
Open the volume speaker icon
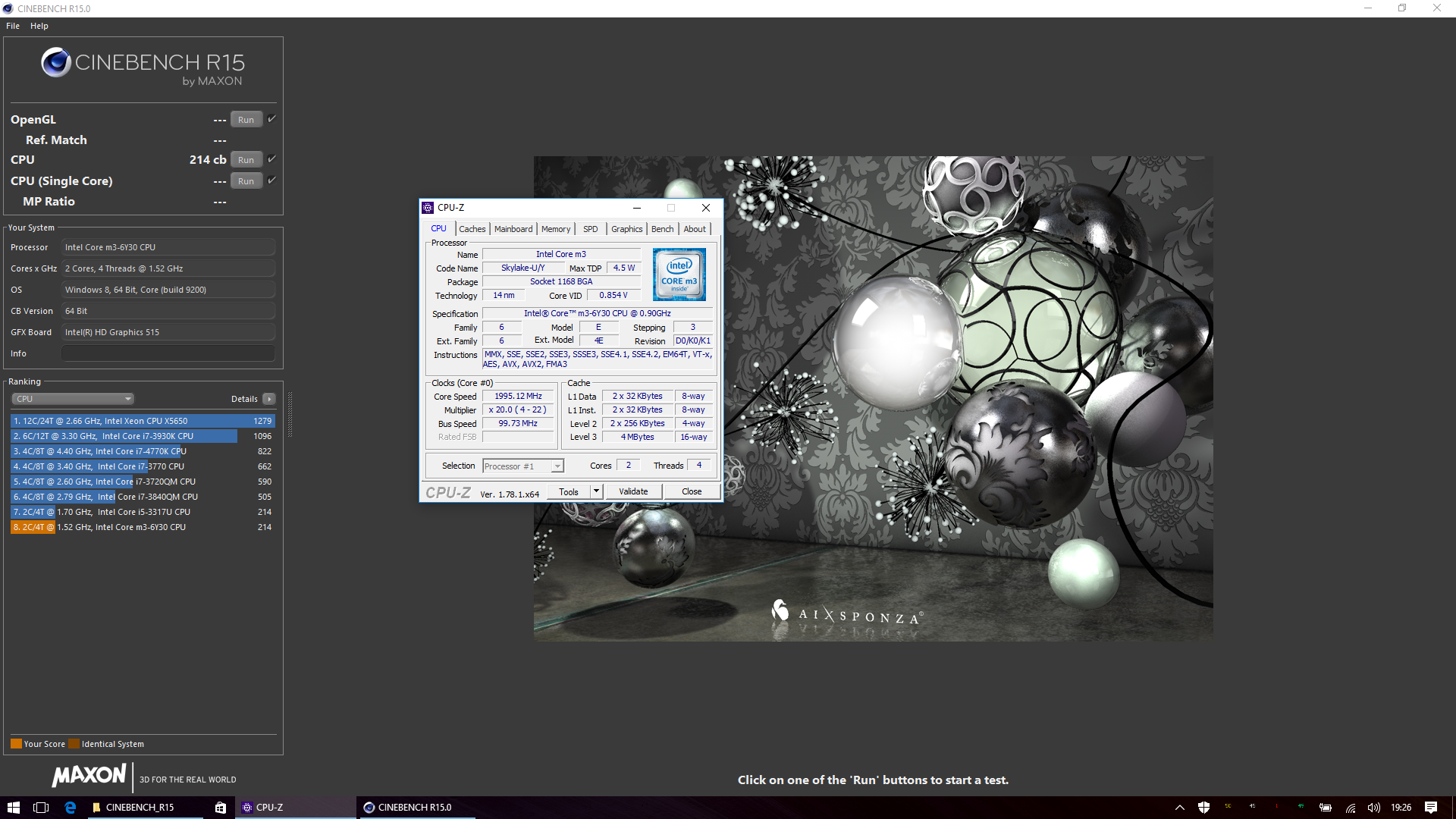coord(1373,808)
